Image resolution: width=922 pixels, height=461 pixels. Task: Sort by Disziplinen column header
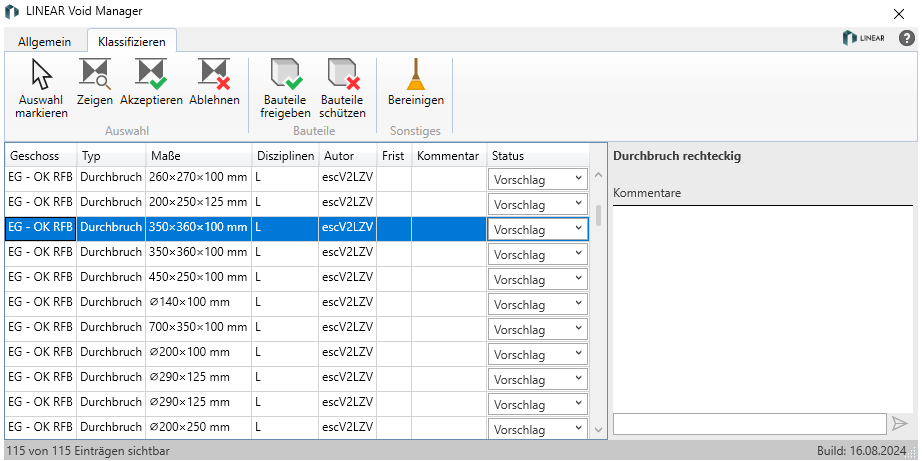tap(286, 156)
